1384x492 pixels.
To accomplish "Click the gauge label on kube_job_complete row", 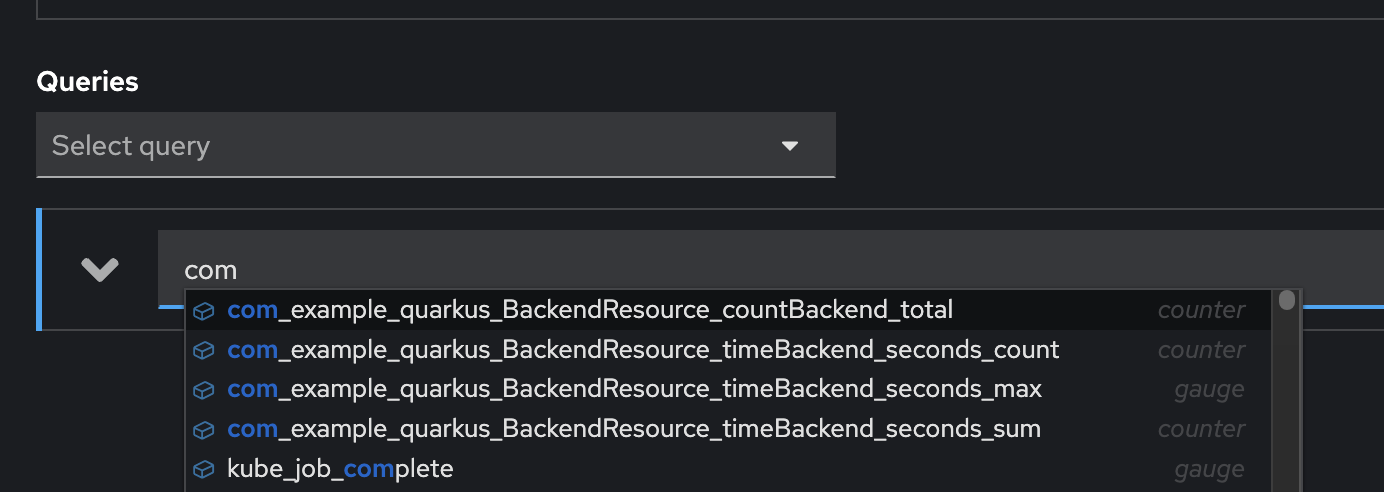I will (x=1209, y=469).
